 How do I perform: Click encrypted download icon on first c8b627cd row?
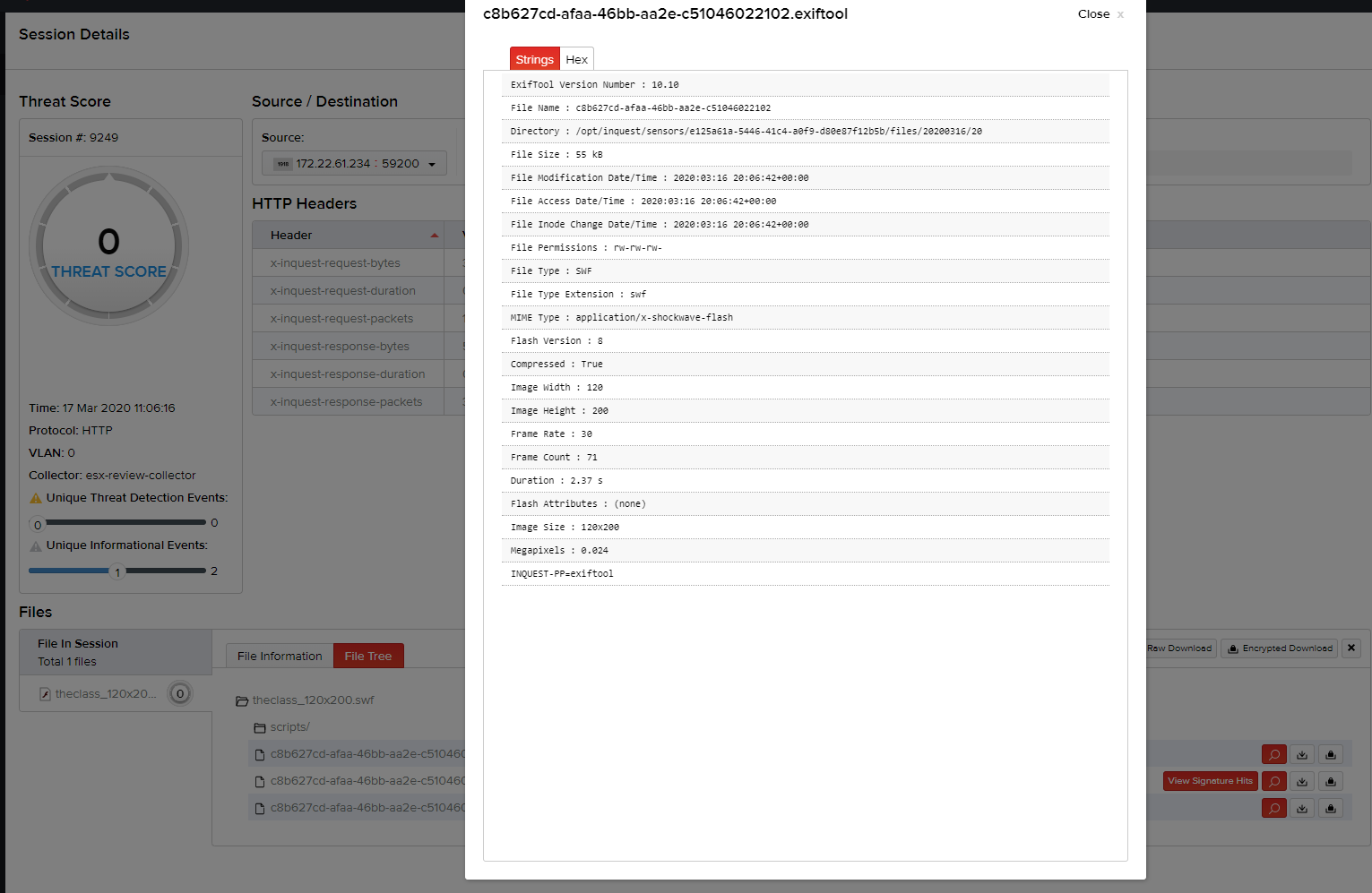pyautogui.click(x=1331, y=754)
